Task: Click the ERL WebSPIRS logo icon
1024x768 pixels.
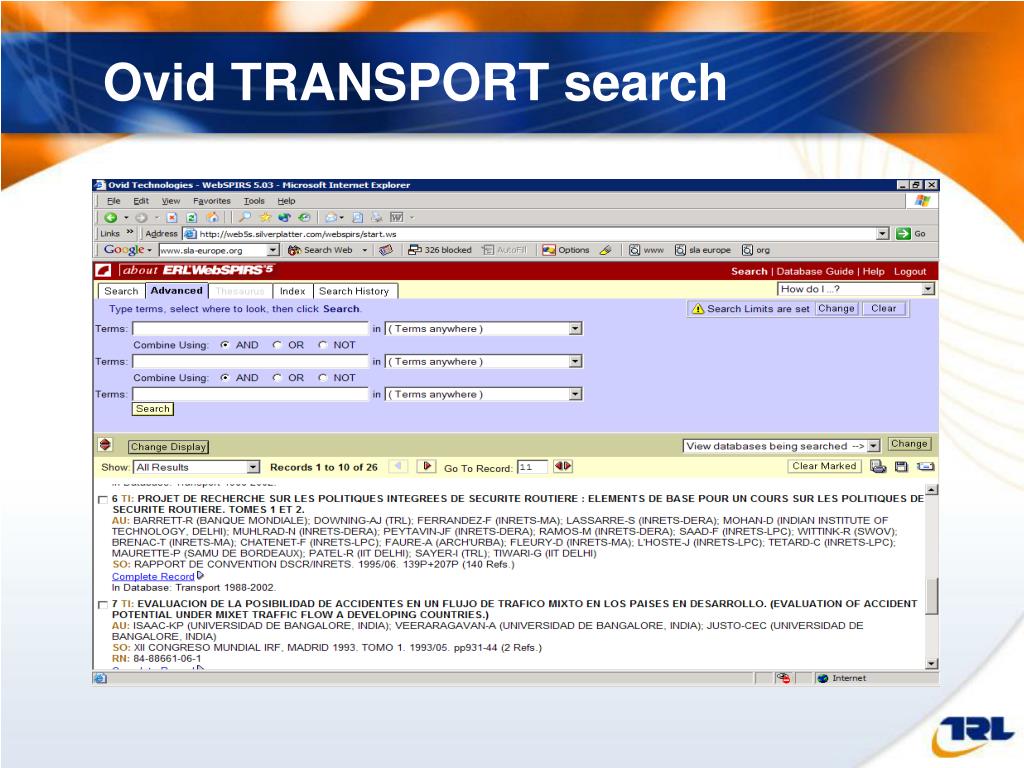Action: pos(103,270)
